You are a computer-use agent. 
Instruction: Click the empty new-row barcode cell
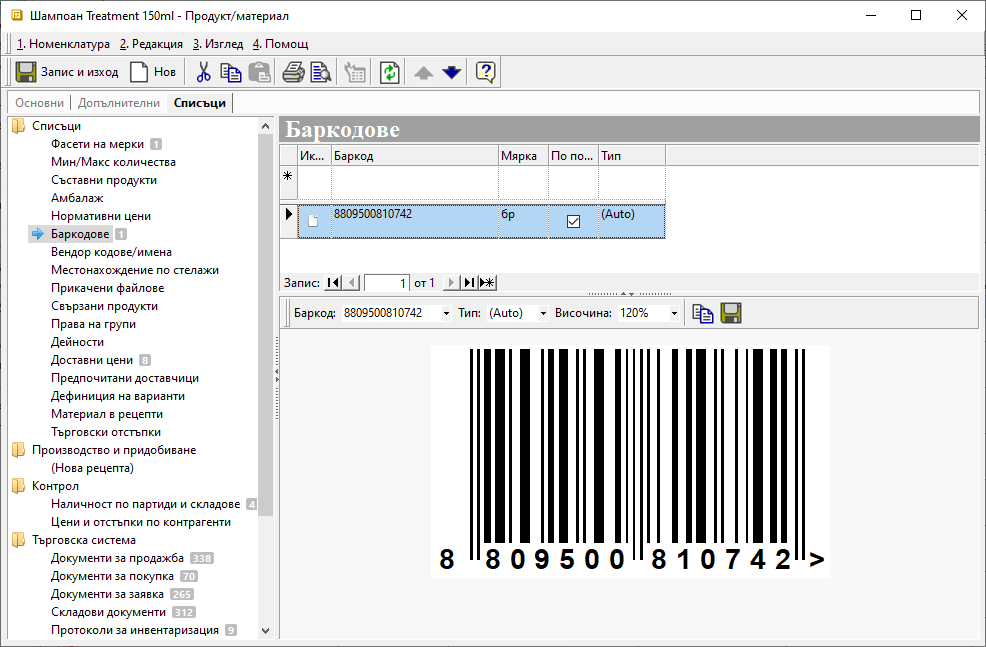point(415,183)
